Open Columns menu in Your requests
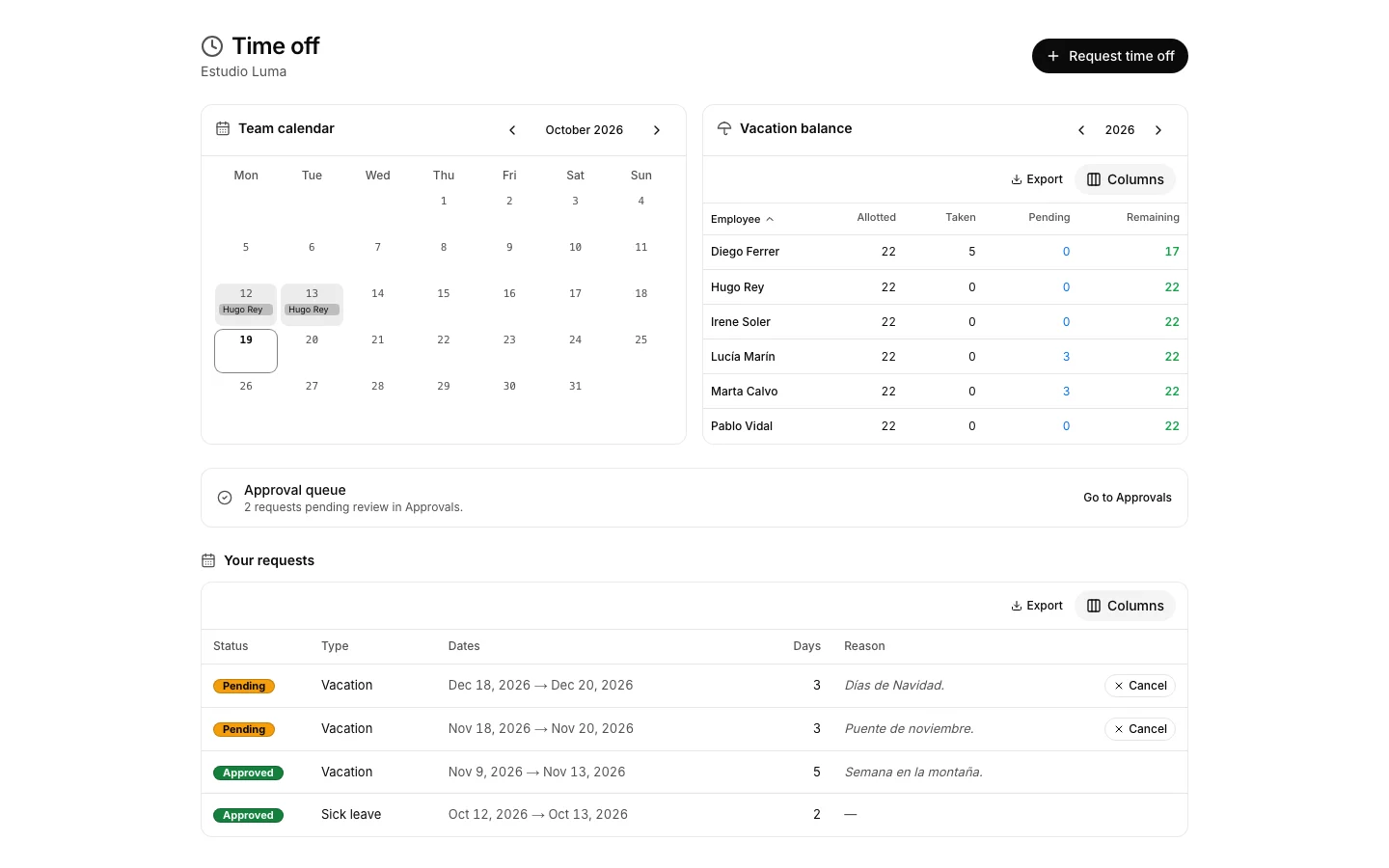 [x=1125, y=606]
